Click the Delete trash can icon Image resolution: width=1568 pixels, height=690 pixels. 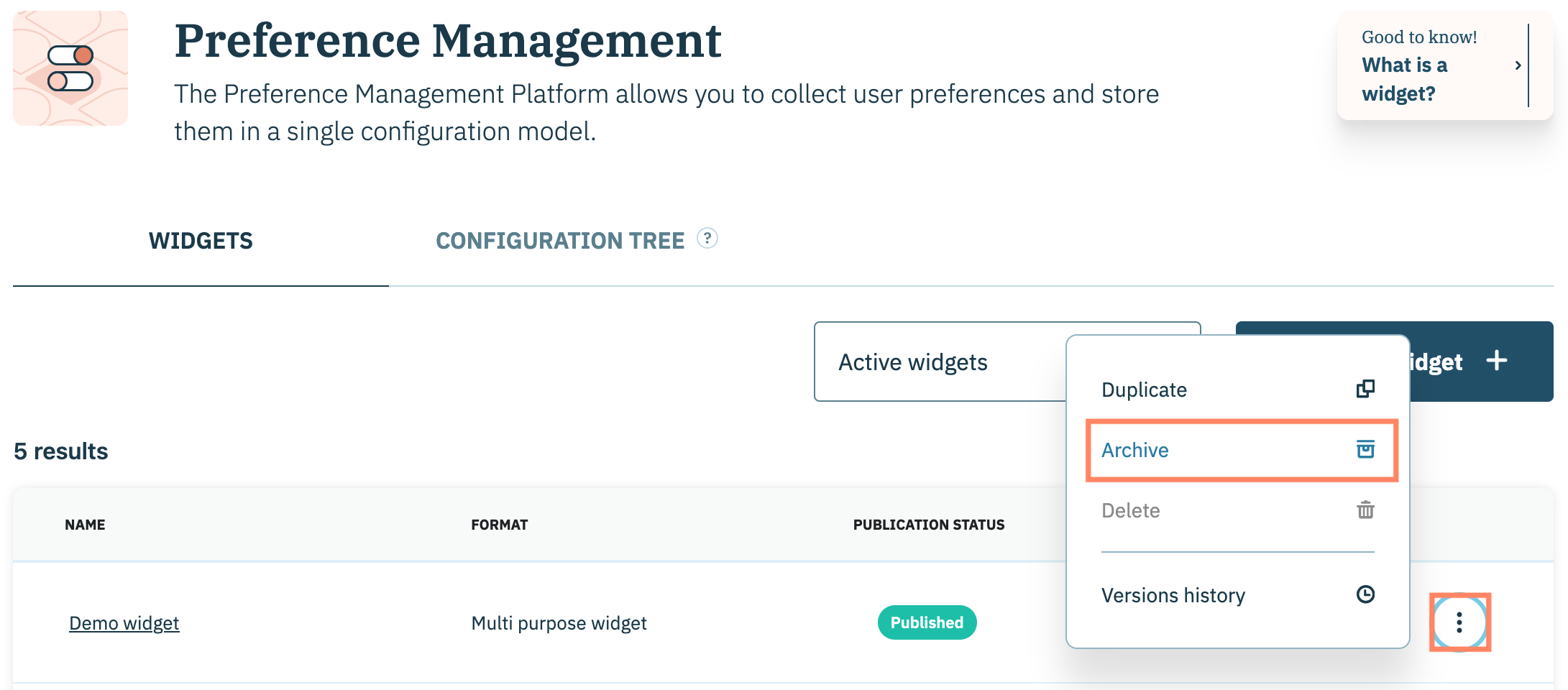tap(1365, 510)
